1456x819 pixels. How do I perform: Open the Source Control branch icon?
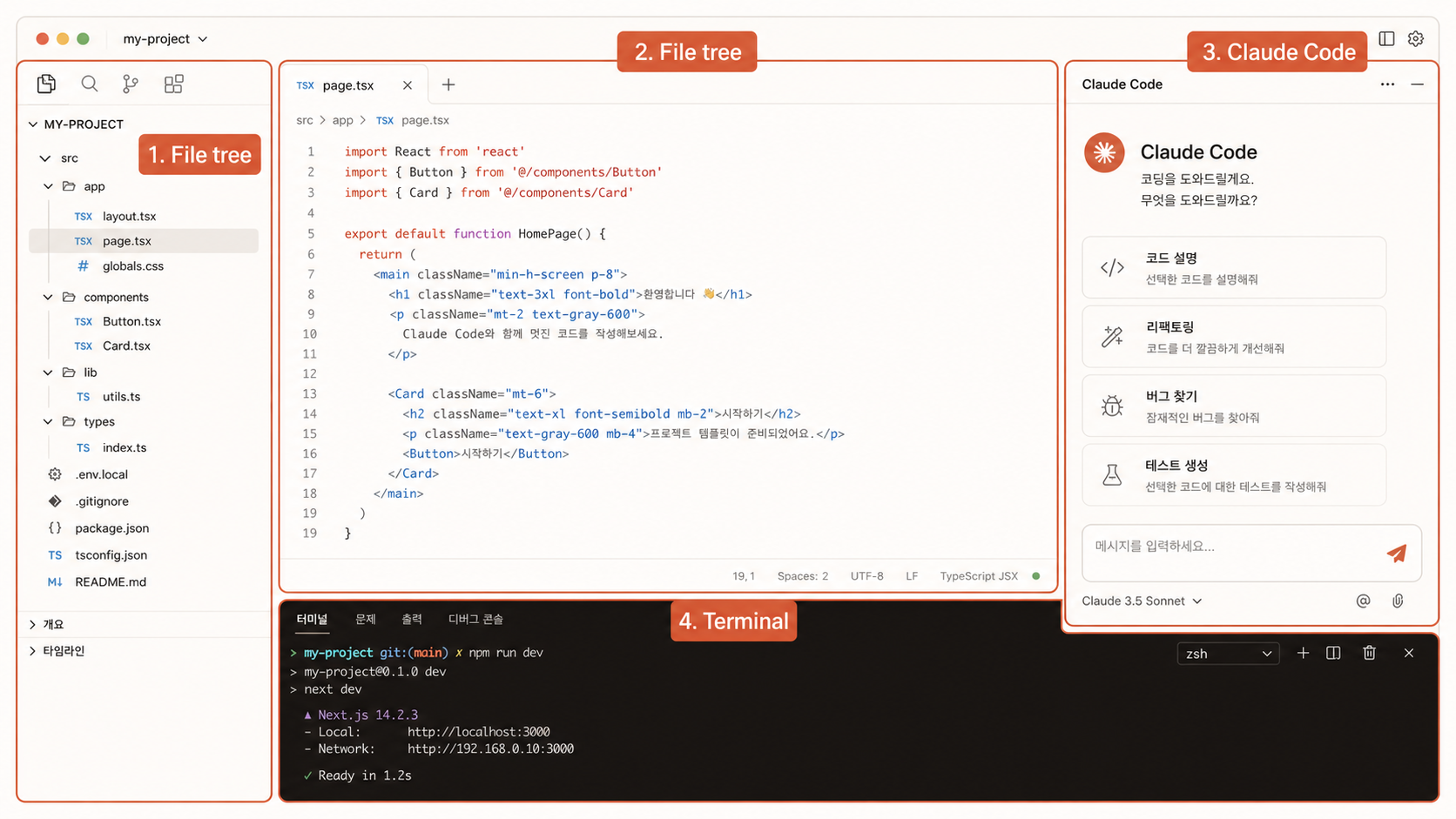click(131, 84)
